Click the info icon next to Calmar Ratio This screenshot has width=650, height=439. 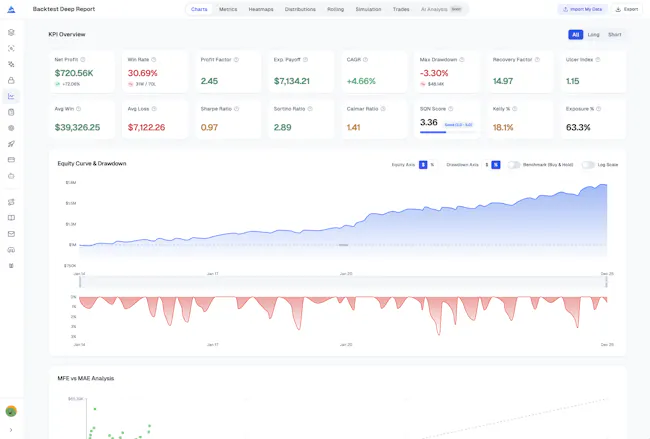tap(383, 109)
